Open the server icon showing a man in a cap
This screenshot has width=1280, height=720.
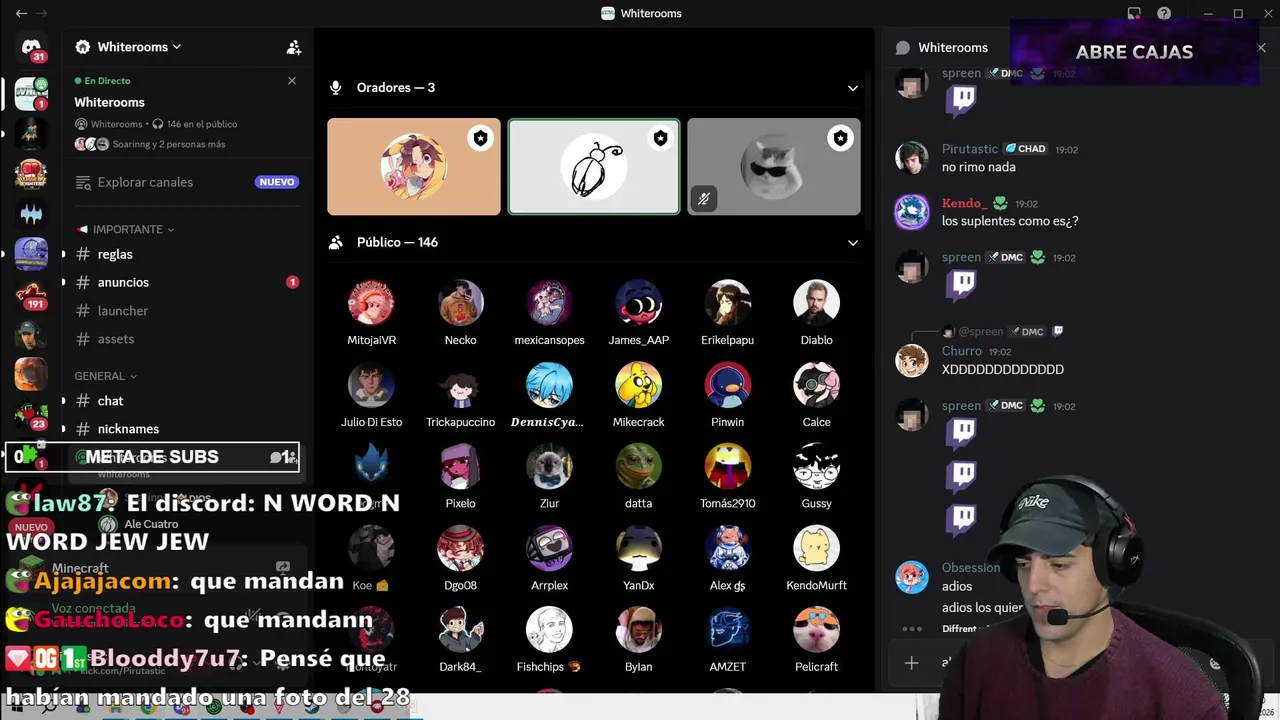pos(31,334)
